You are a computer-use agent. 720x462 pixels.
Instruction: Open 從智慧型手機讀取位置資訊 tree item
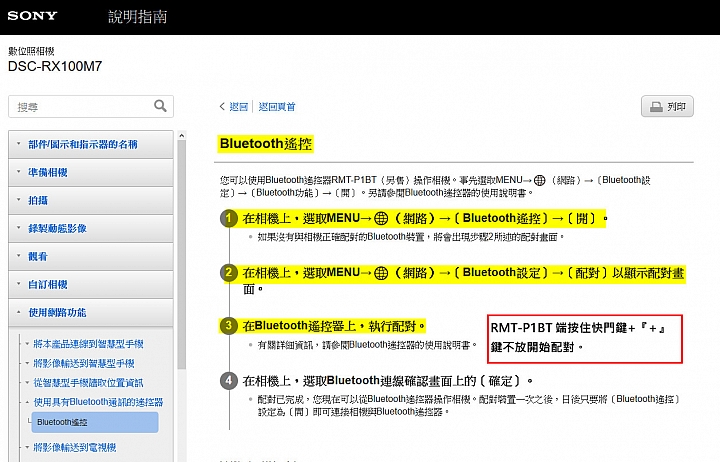click(x=88, y=383)
